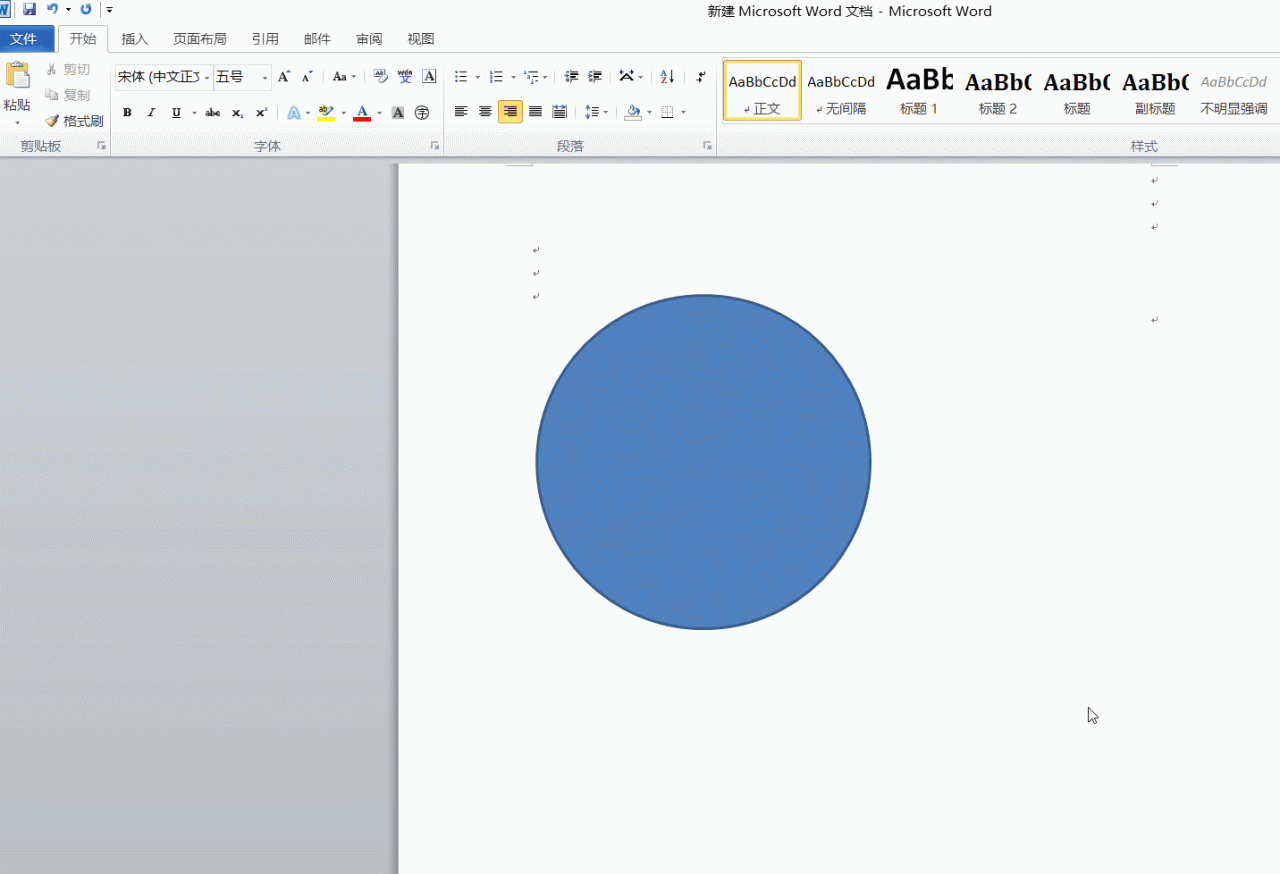Open the font color dropdown arrow
Image resolution: width=1280 pixels, height=874 pixels.
[x=380, y=113]
